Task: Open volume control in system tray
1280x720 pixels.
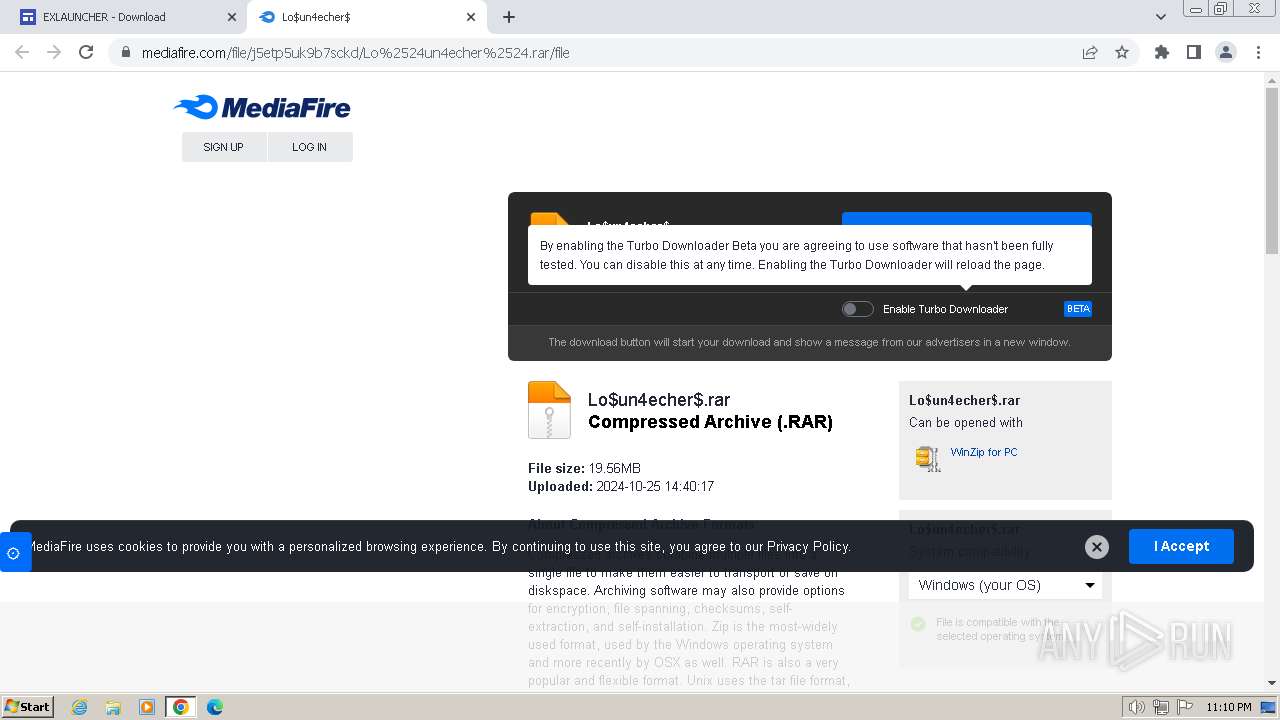Action: 1137,707
